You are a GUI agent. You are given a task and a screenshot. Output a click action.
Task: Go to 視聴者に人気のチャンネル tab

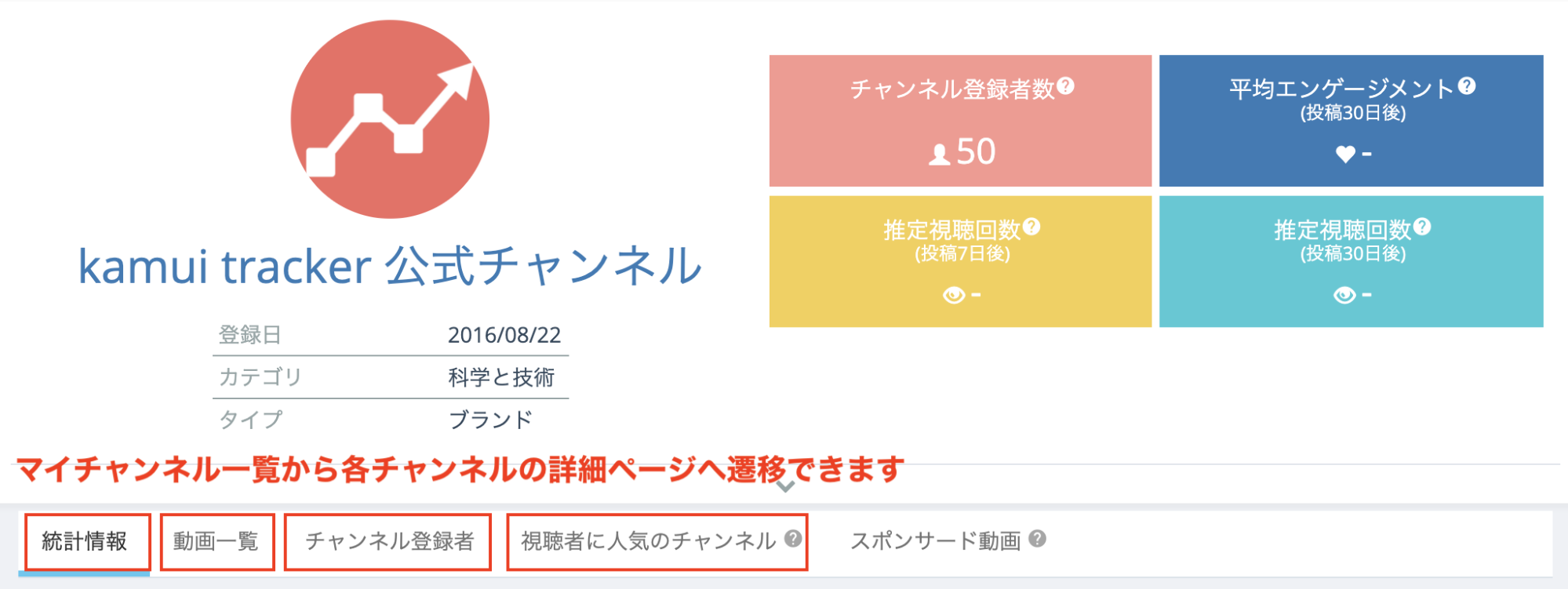(x=648, y=541)
